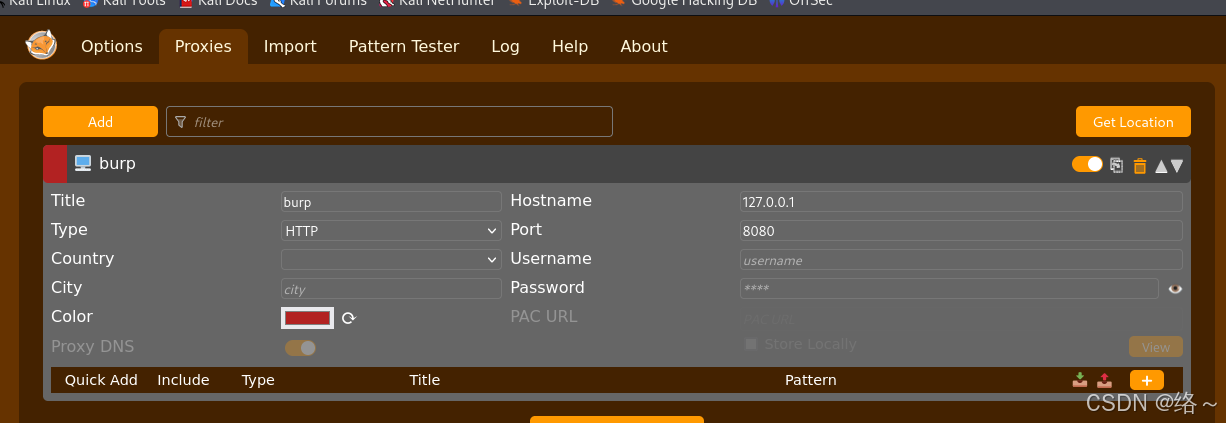Click the Include column header
Viewport: 1226px width, 423px height.
point(183,380)
